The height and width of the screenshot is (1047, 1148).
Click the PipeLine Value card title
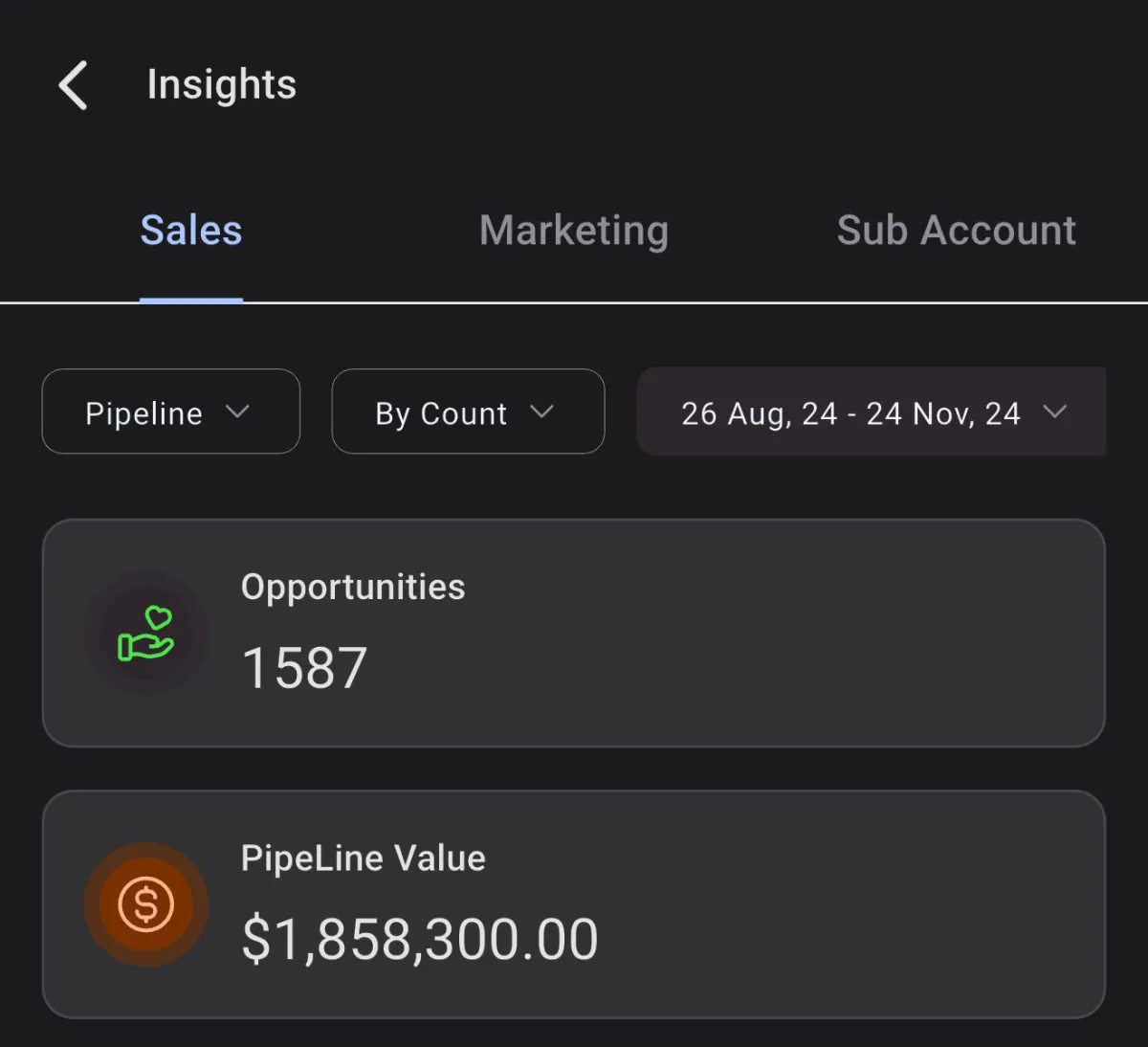click(363, 858)
